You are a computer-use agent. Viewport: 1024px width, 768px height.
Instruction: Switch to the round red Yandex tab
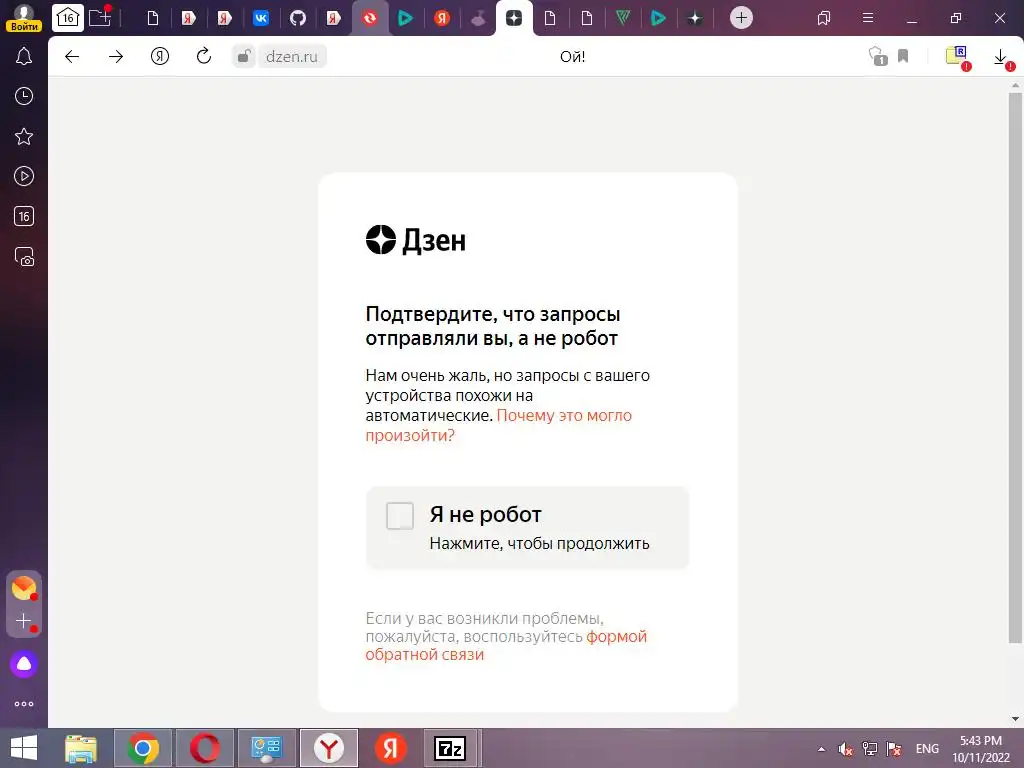click(442, 18)
